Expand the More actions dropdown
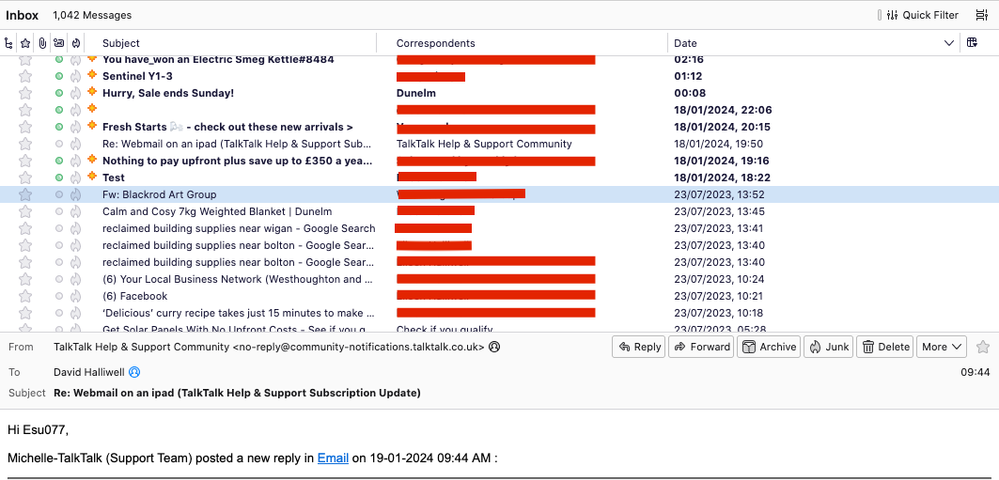 point(942,347)
